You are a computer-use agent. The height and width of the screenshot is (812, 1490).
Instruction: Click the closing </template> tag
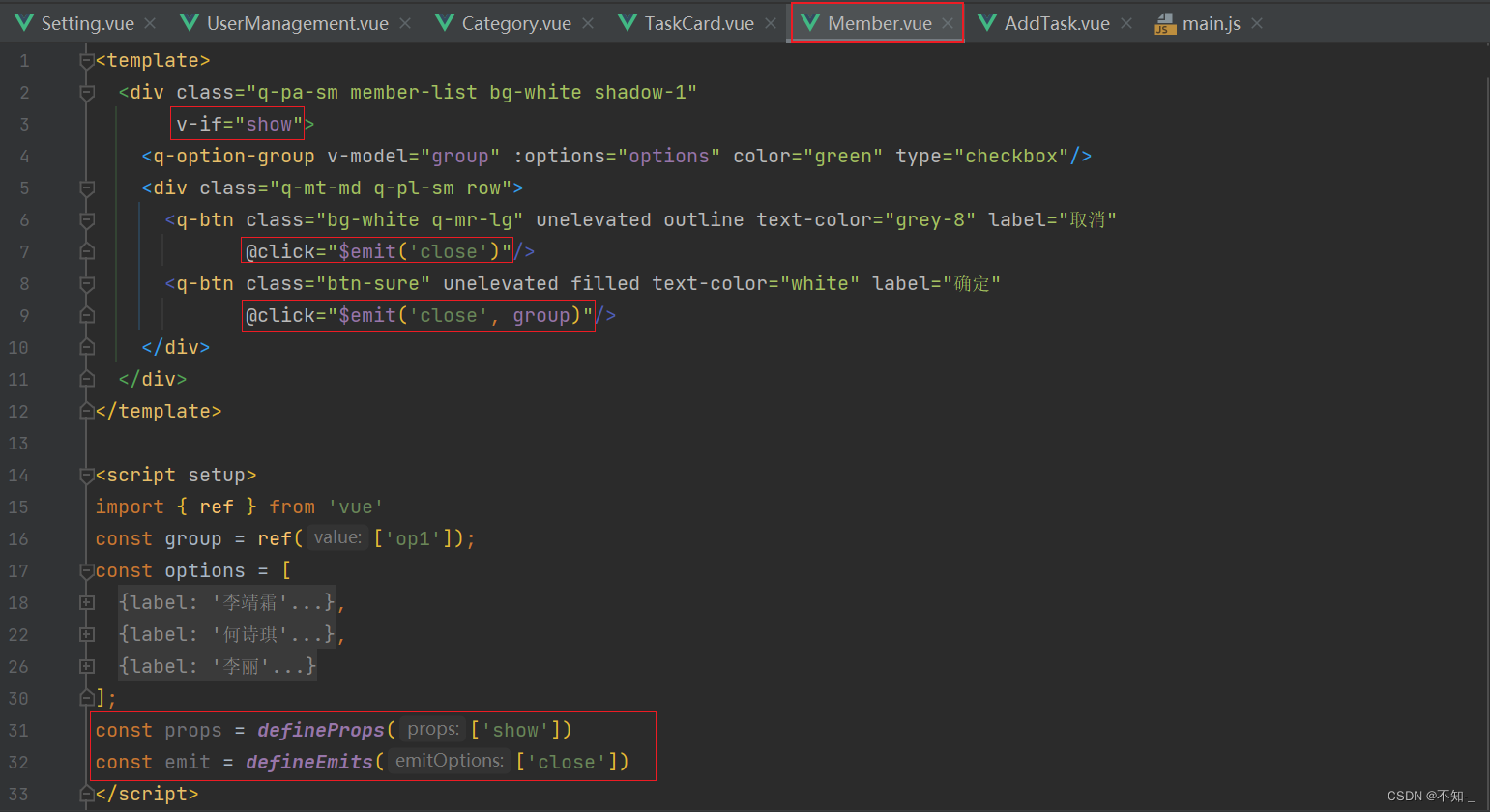[159, 412]
